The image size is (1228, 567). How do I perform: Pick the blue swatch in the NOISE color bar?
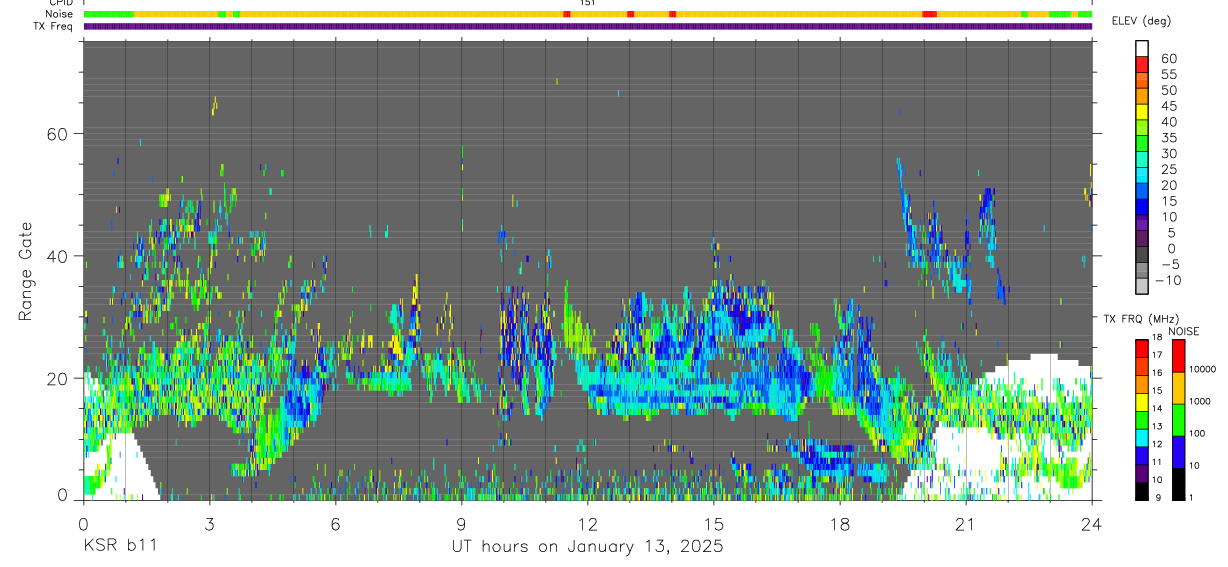(x=1177, y=452)
